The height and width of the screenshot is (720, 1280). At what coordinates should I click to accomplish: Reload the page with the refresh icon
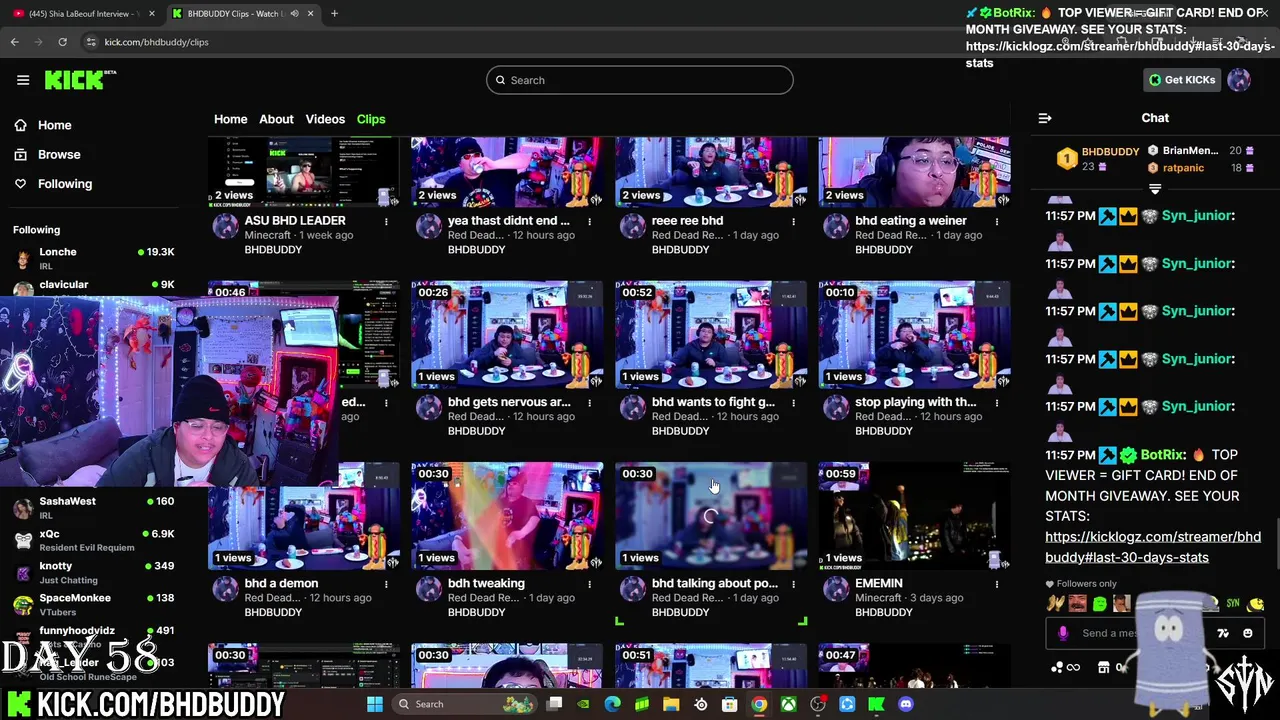[62, 42]
